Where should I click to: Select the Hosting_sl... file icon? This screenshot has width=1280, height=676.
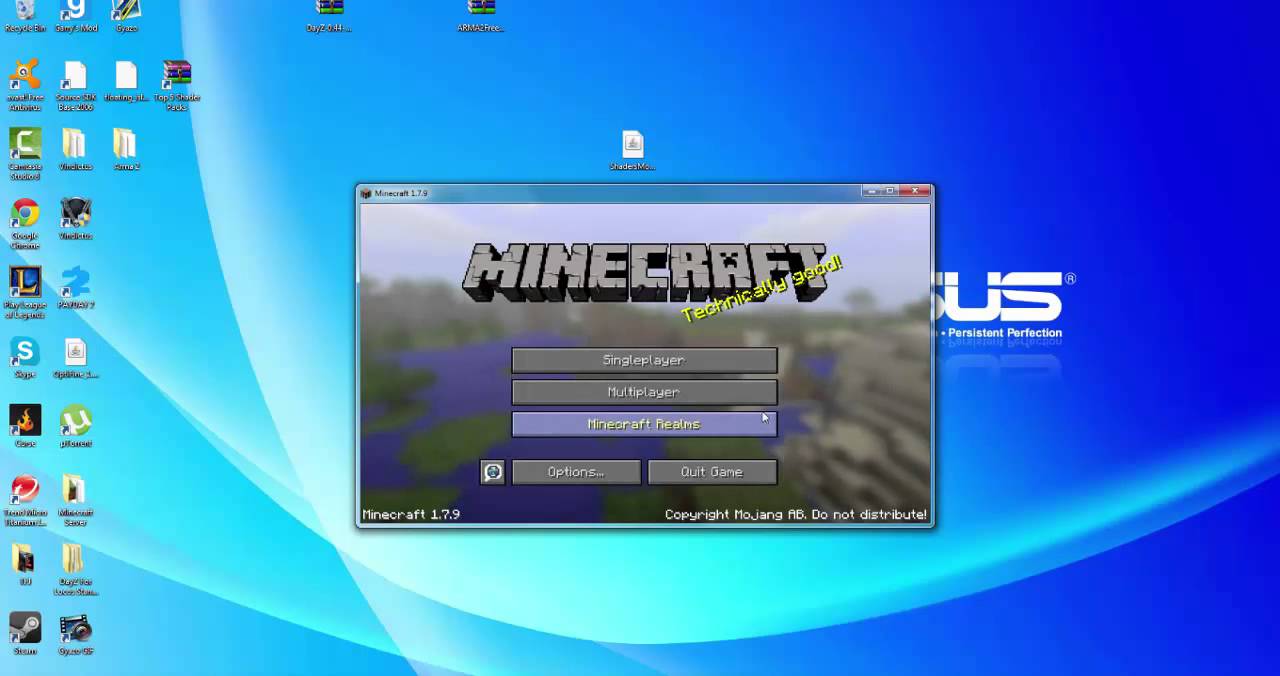pos(126,82)
